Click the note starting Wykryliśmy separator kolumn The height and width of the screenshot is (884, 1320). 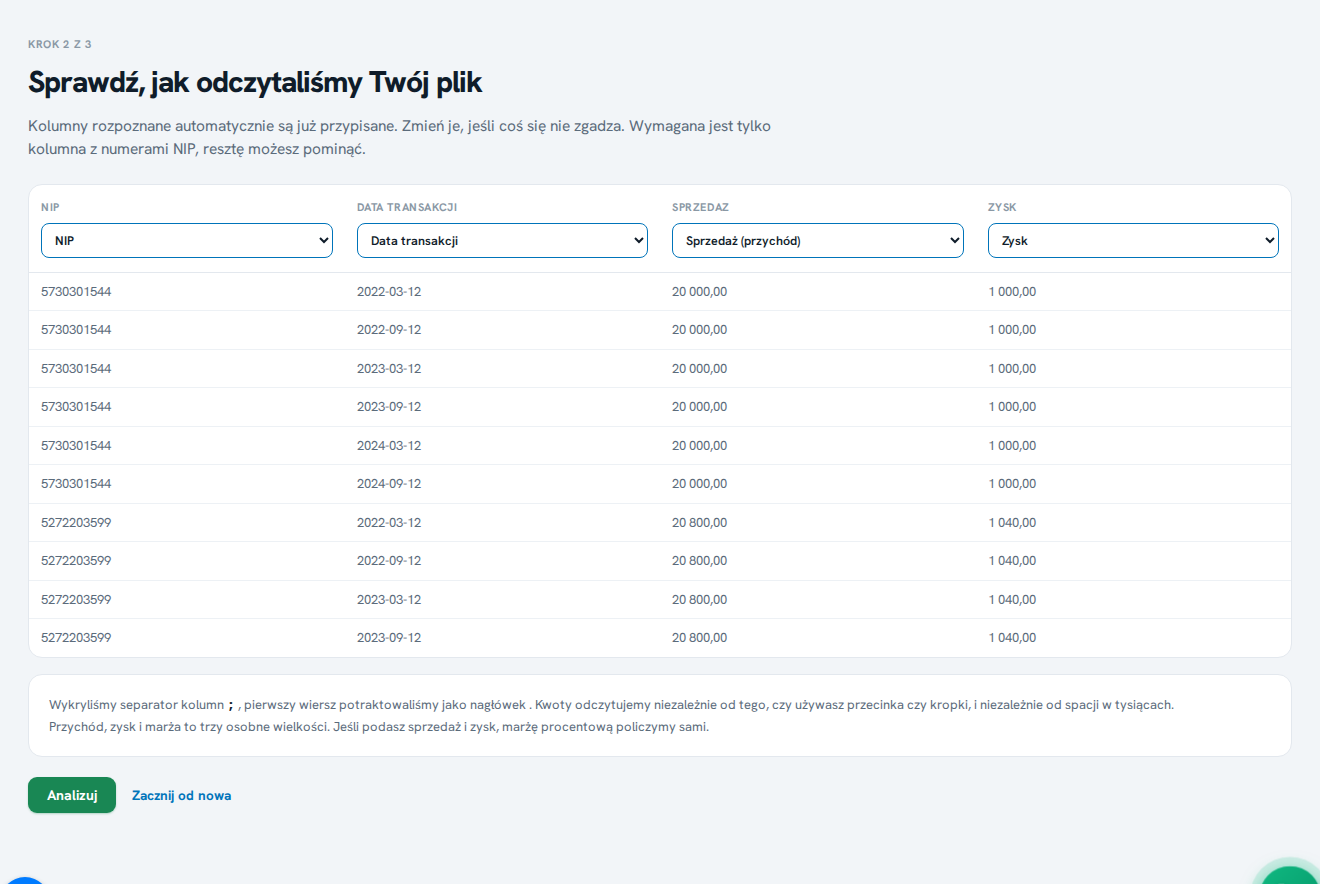click(x=611, y=705)
